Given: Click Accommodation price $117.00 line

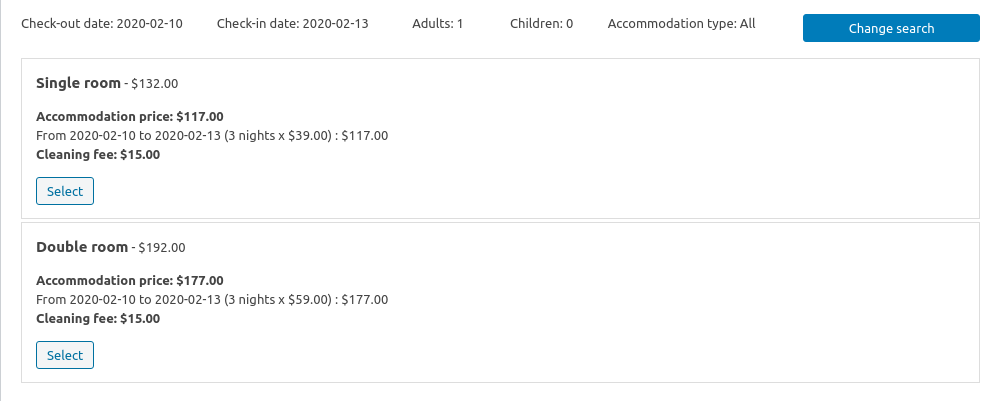Looking at the screenshot, I should click(130, 116).
